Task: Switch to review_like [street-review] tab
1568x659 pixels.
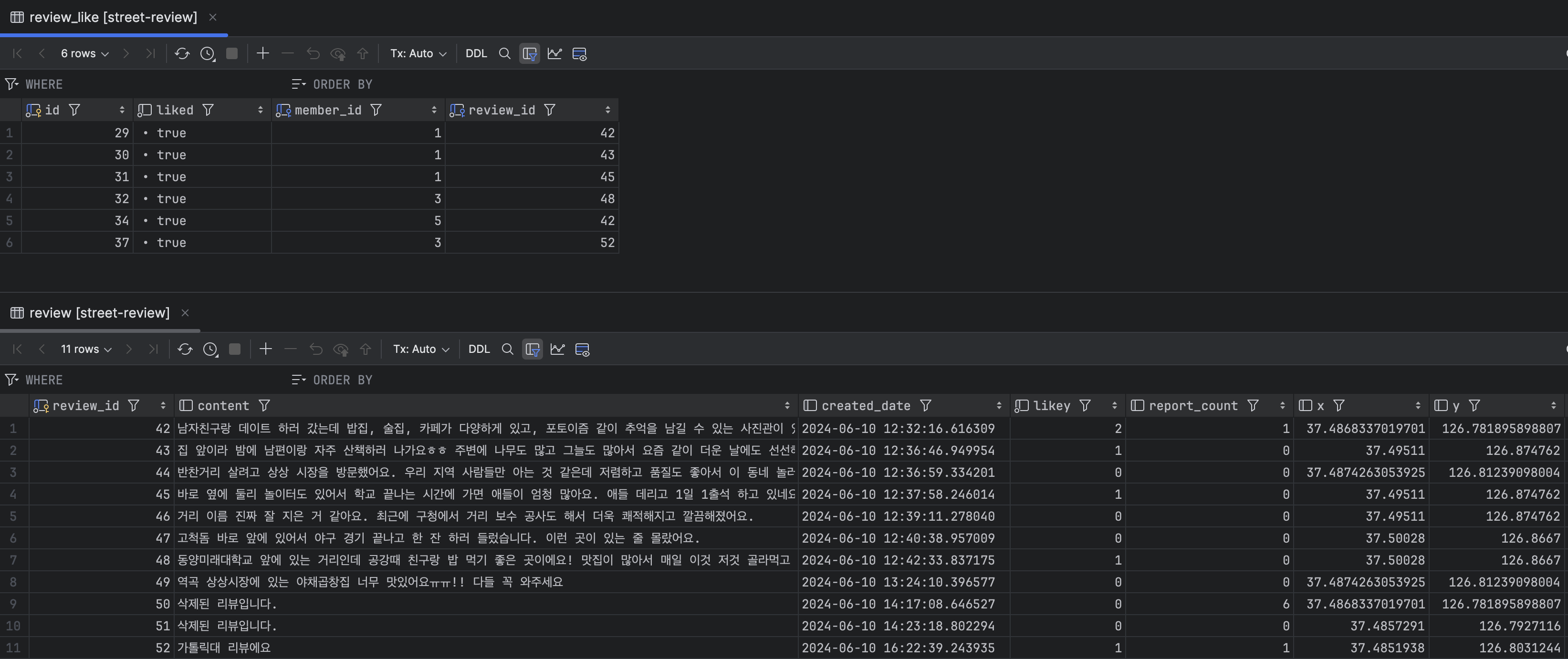Action: point(113,17)
